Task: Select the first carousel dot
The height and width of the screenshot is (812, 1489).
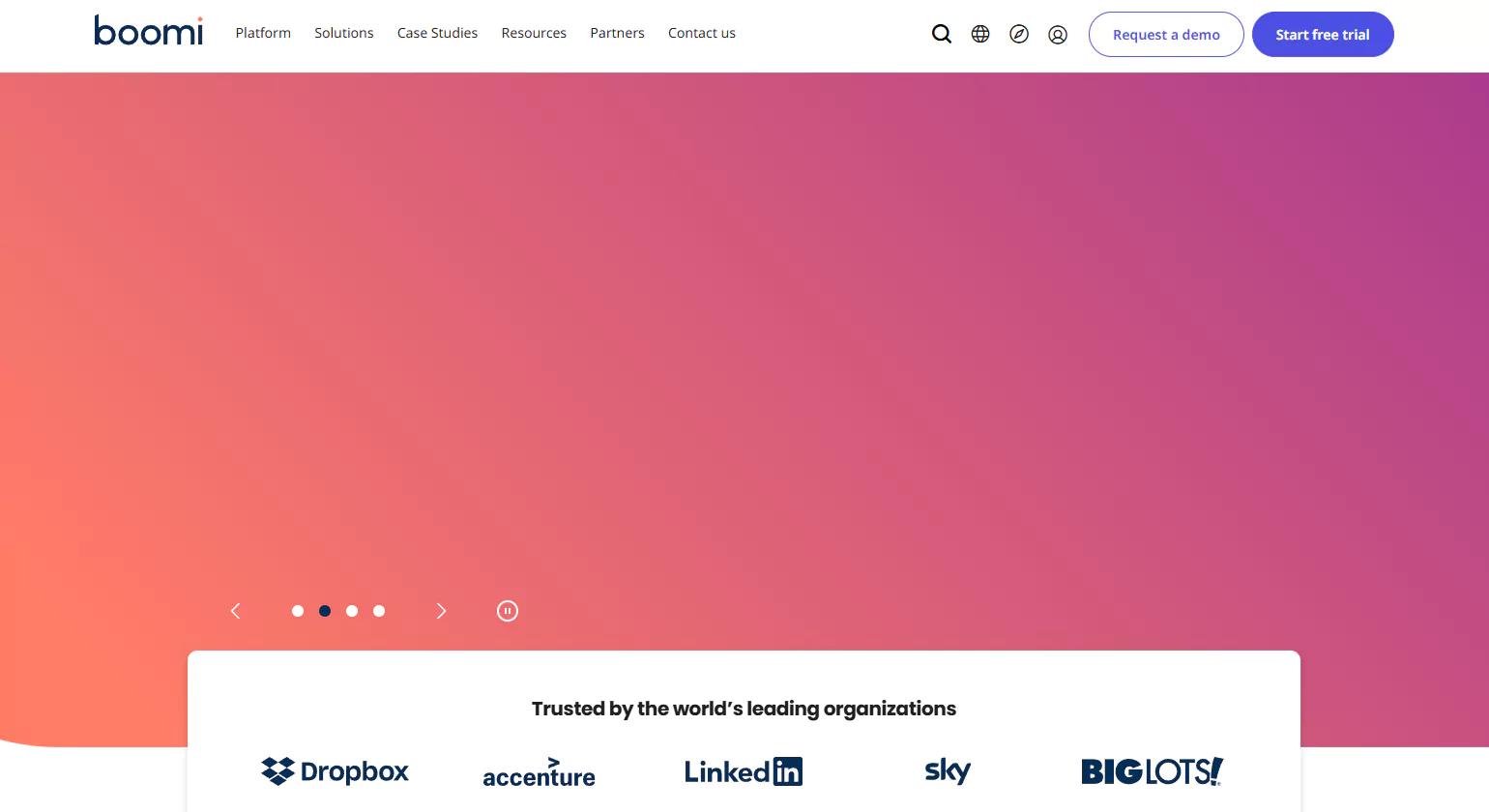Action: [298, 611]
